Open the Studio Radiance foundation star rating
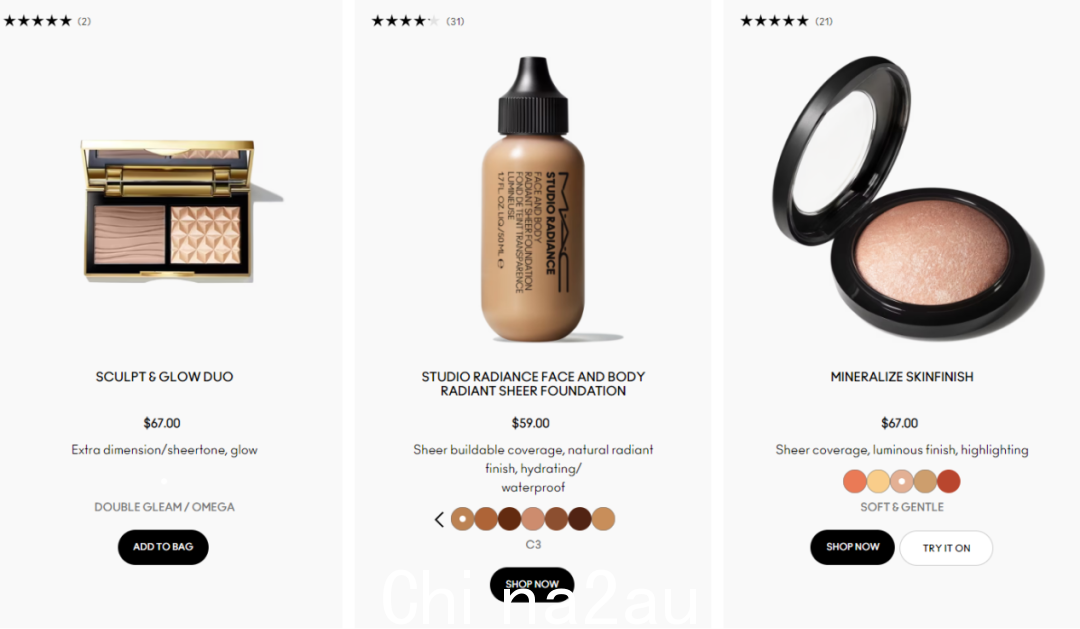This screenshot has width=1080, height=629. pyautogui.click(x=417, y=21)
